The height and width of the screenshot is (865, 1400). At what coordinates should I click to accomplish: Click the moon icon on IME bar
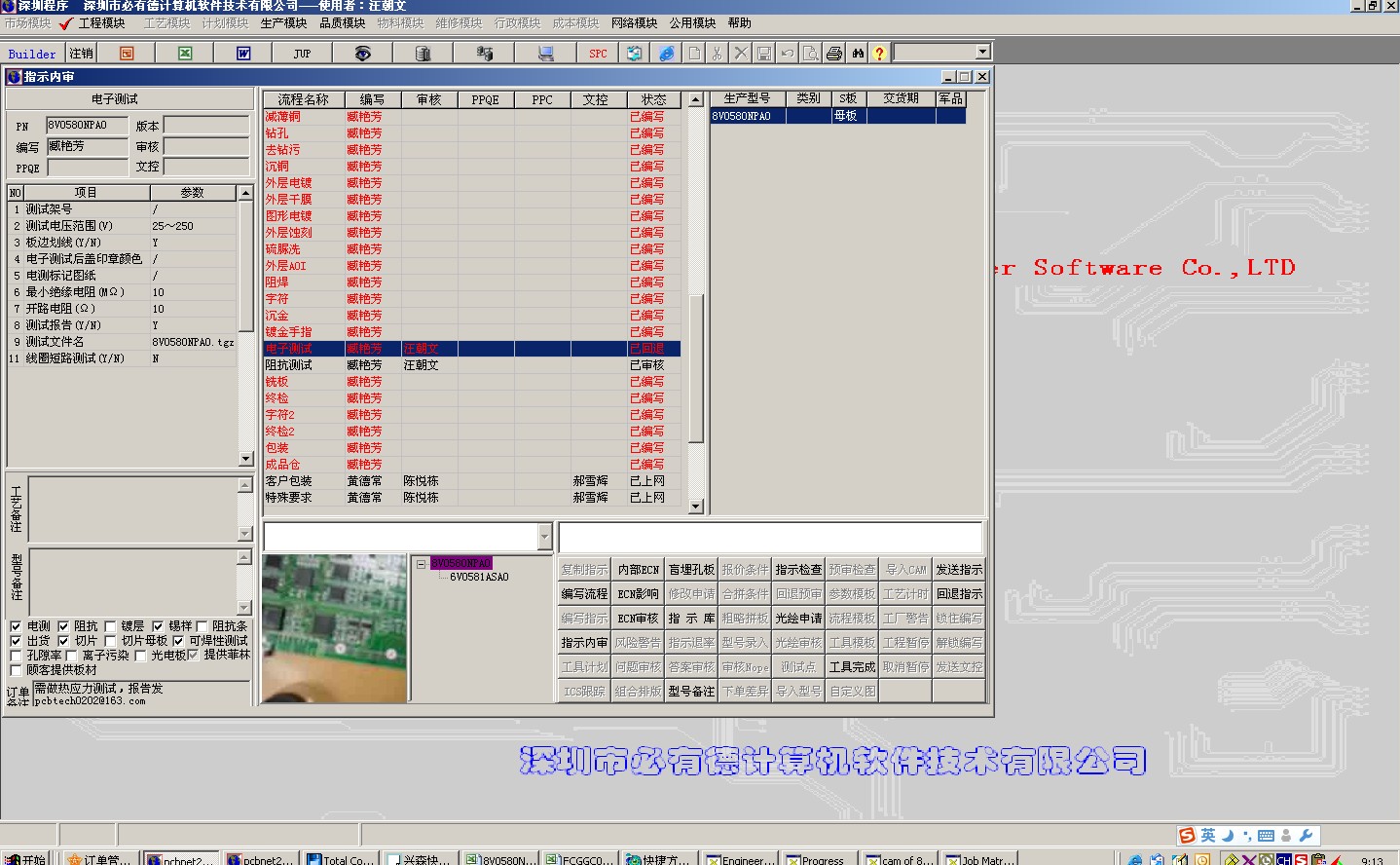pyautogui.click(x=1228, y=835)
